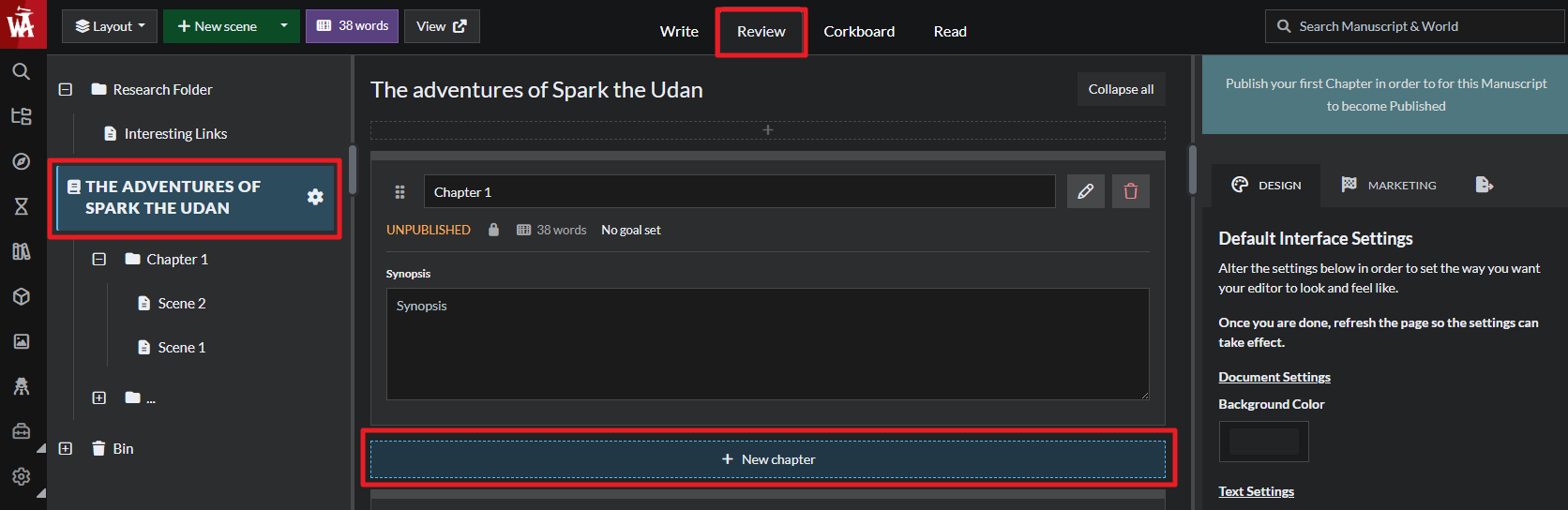Switch to the Corkboard tab
The width and height of the screenshot is (1568, 510).
(x=859, y=32)
